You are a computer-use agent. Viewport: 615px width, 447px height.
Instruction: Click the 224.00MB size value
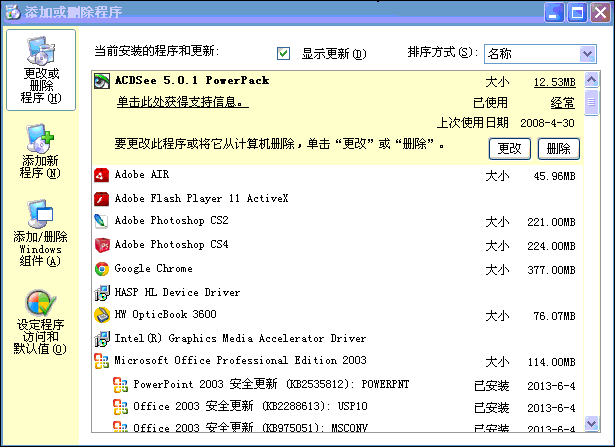tap(551, 246)
